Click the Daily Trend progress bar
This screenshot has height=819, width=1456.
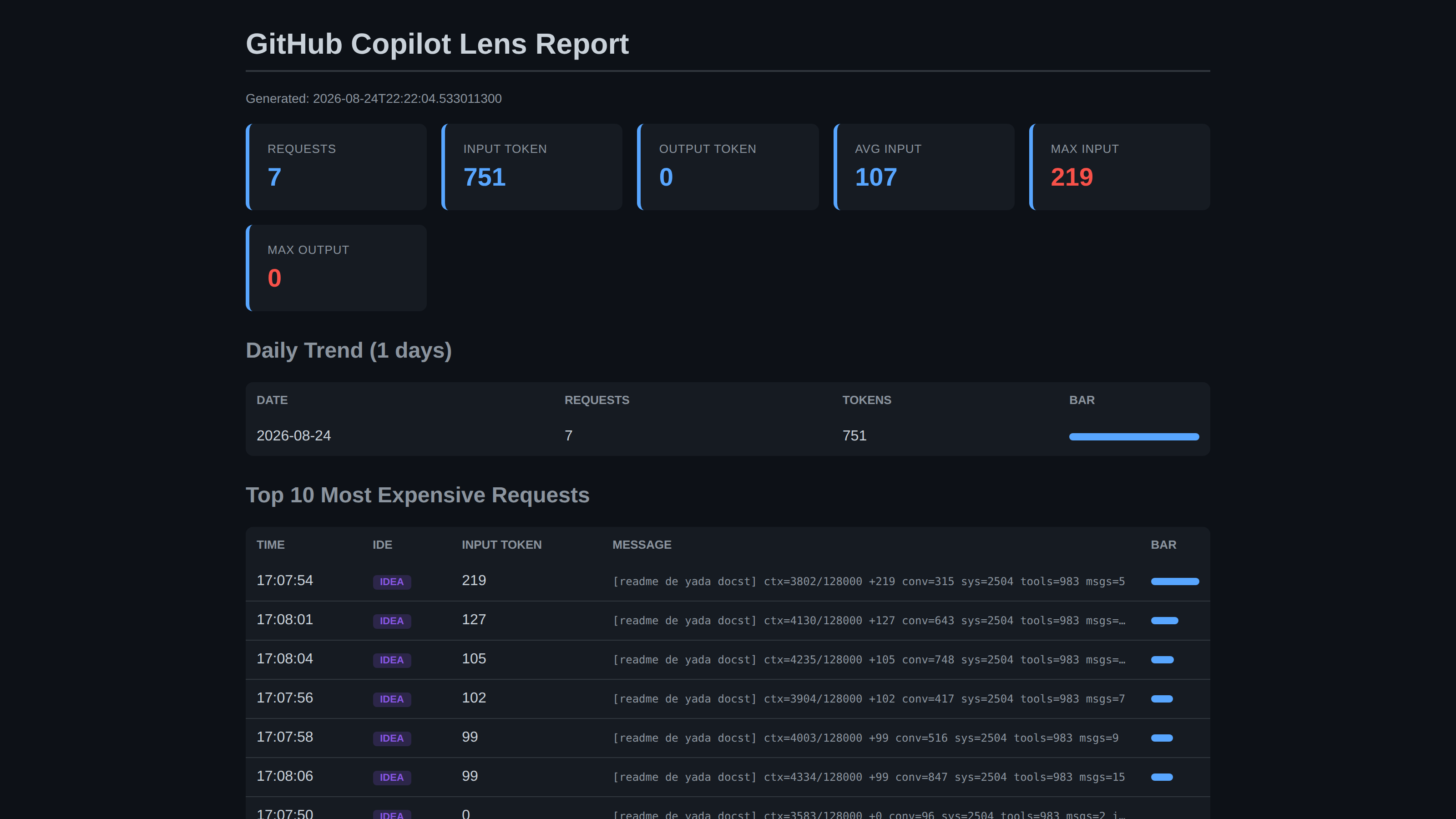point(1134,436)
